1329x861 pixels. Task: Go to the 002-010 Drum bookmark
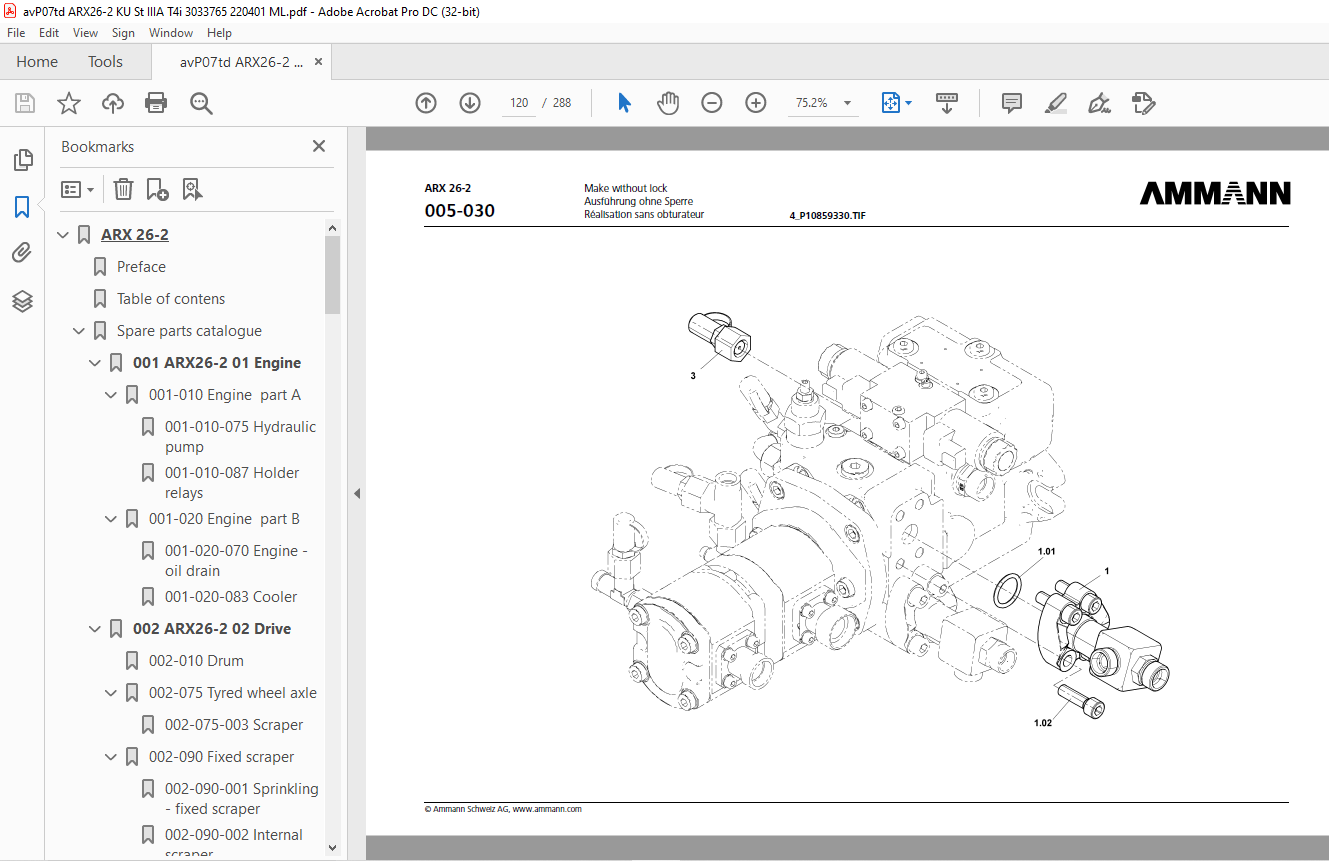coord(196,661)
